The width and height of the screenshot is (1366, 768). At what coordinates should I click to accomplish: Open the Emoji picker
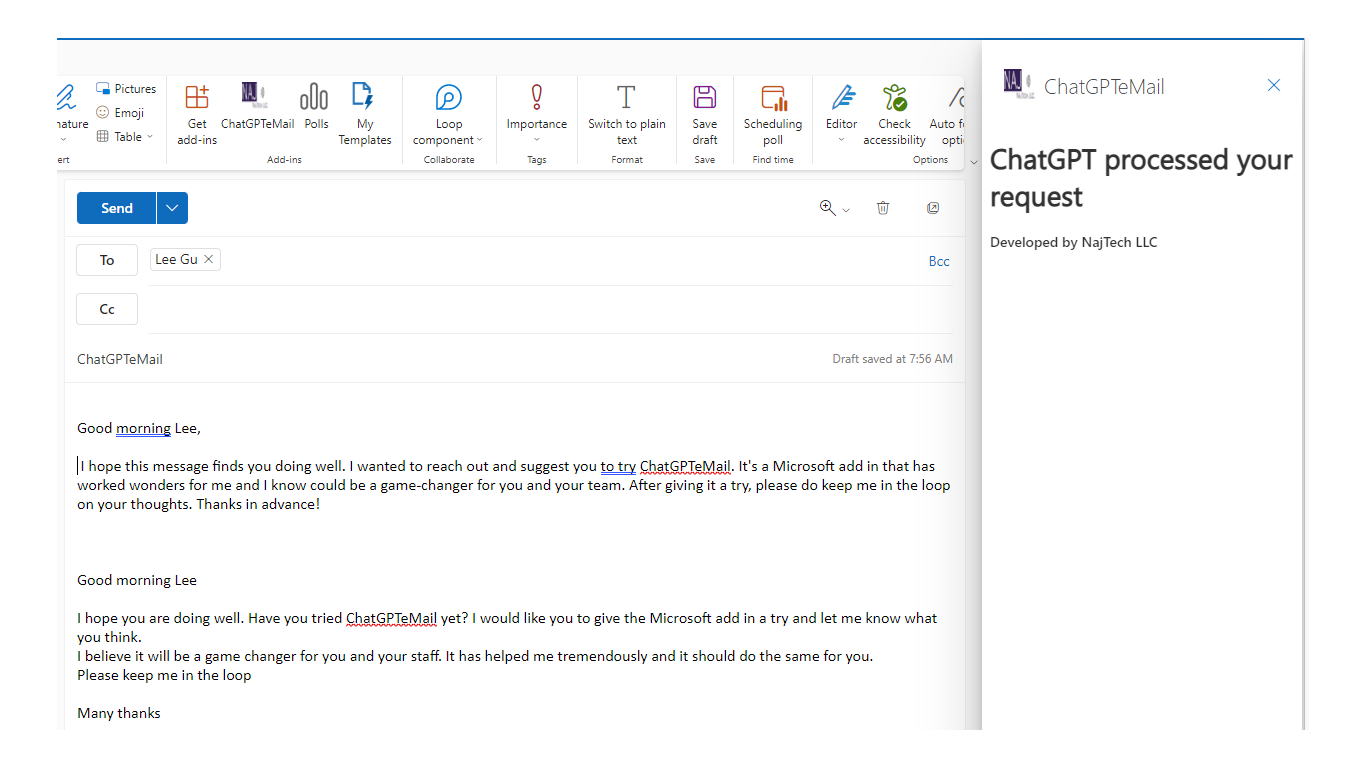click(120, 113)
